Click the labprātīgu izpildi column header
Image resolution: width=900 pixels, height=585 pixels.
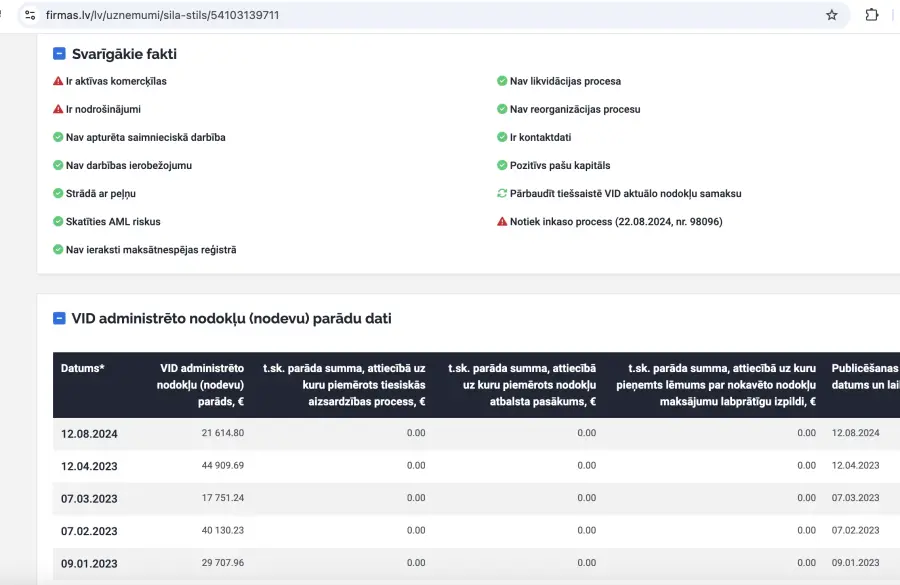point(716,385)
